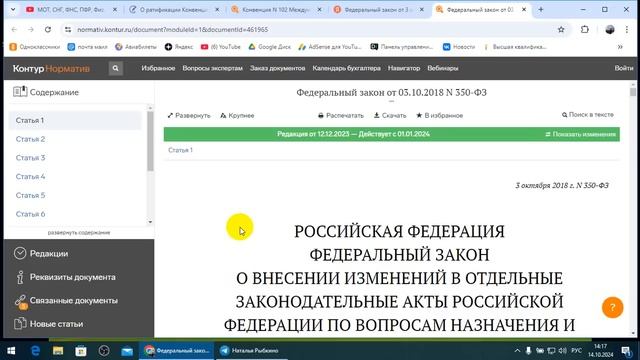Open почта майл bookmark
The image size is (640, 360).
88,47
